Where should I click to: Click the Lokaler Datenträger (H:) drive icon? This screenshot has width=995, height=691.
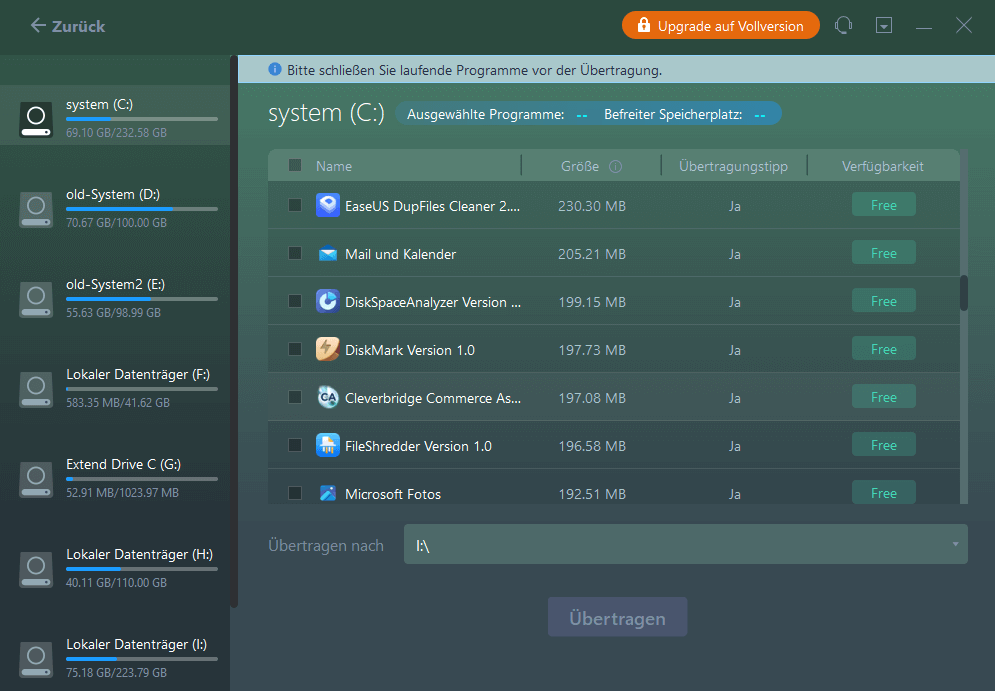(36, 570)
